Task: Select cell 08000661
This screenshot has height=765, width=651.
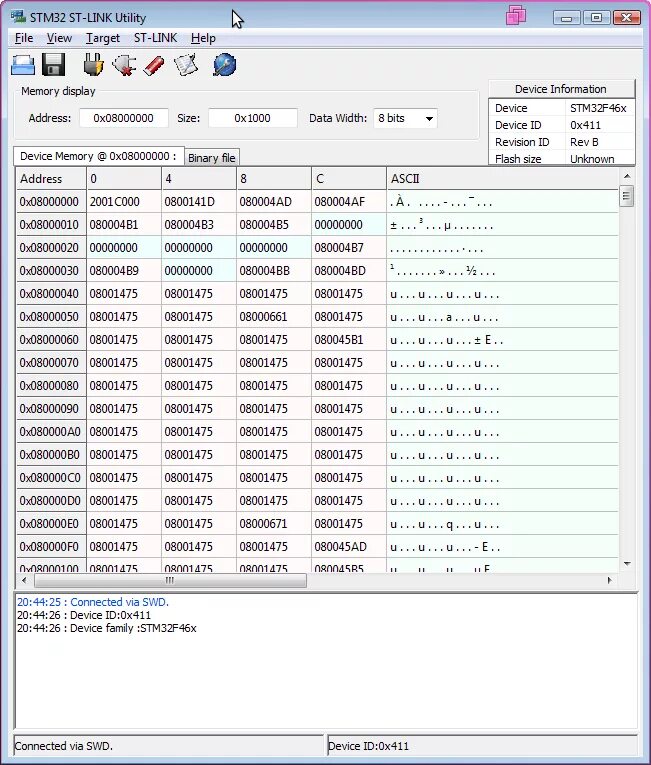Action: 274,317
